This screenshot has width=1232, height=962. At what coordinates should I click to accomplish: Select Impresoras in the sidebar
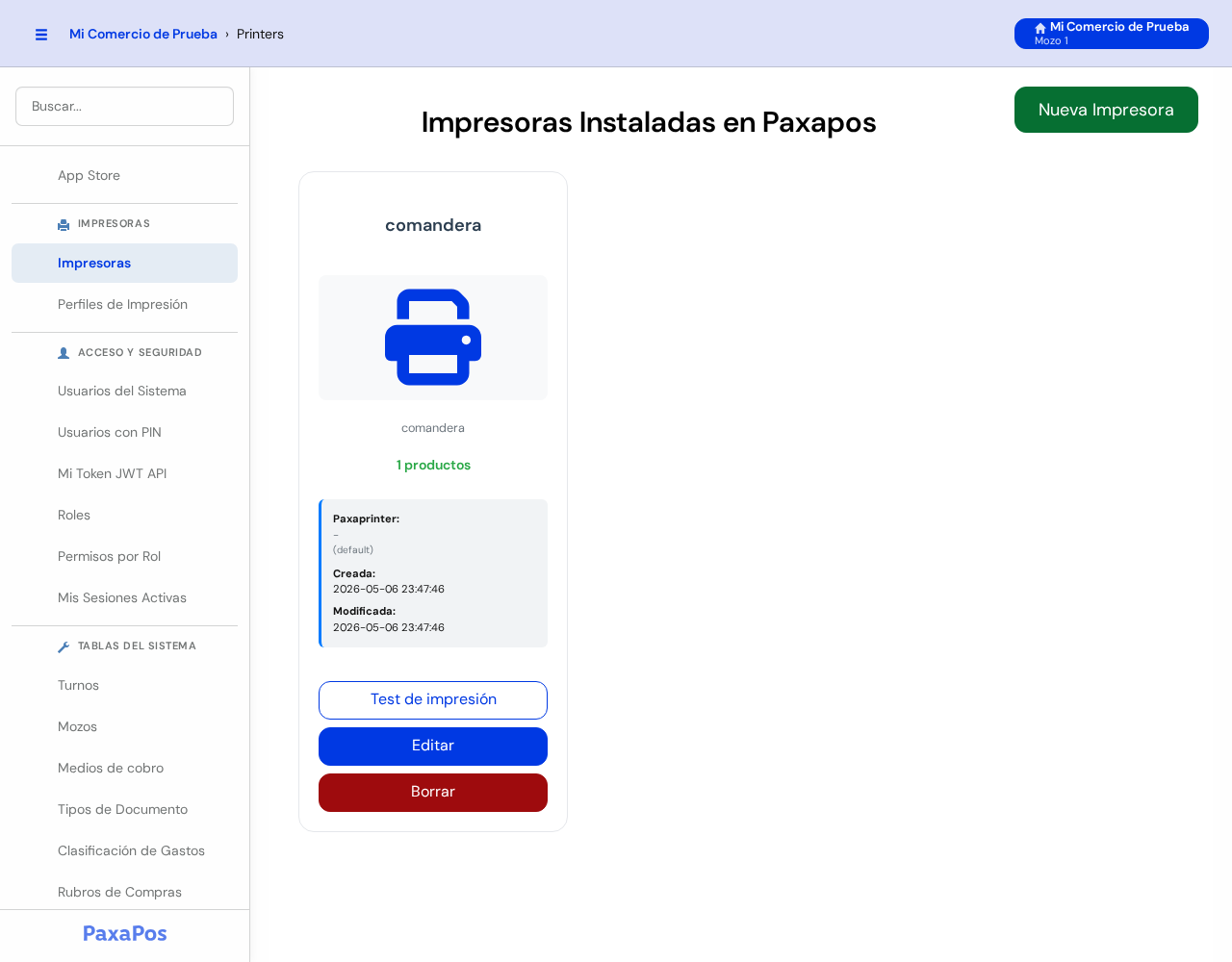tap(124, 263)
